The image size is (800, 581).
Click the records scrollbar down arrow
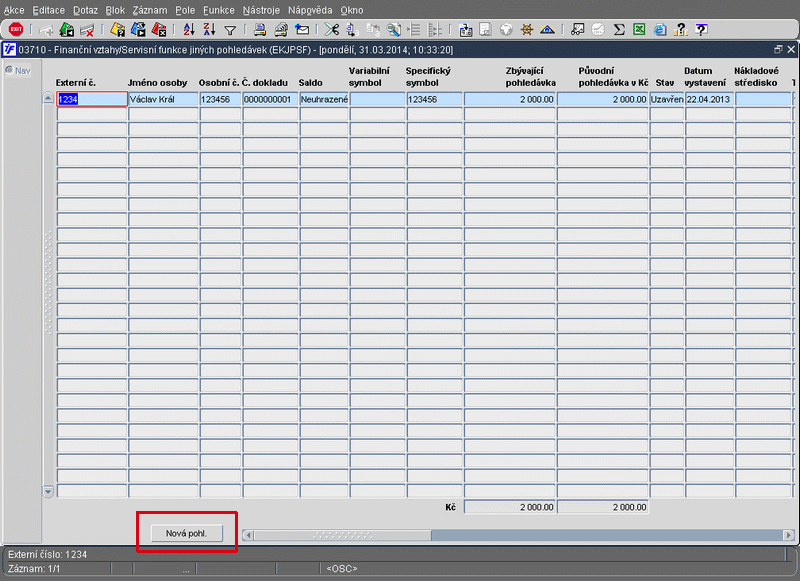pyautogui.click(x=48, y=492)
